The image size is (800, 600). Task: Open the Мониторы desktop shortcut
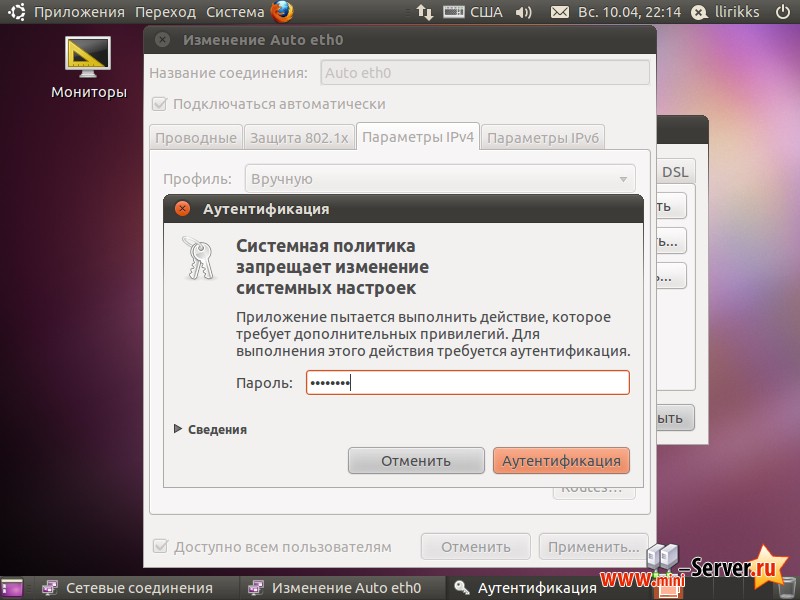88,55
